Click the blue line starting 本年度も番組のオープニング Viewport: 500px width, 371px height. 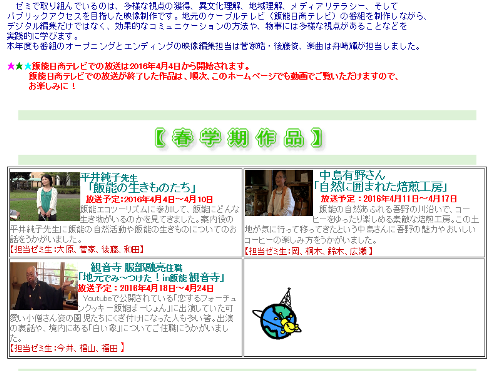tap(213, 46)
